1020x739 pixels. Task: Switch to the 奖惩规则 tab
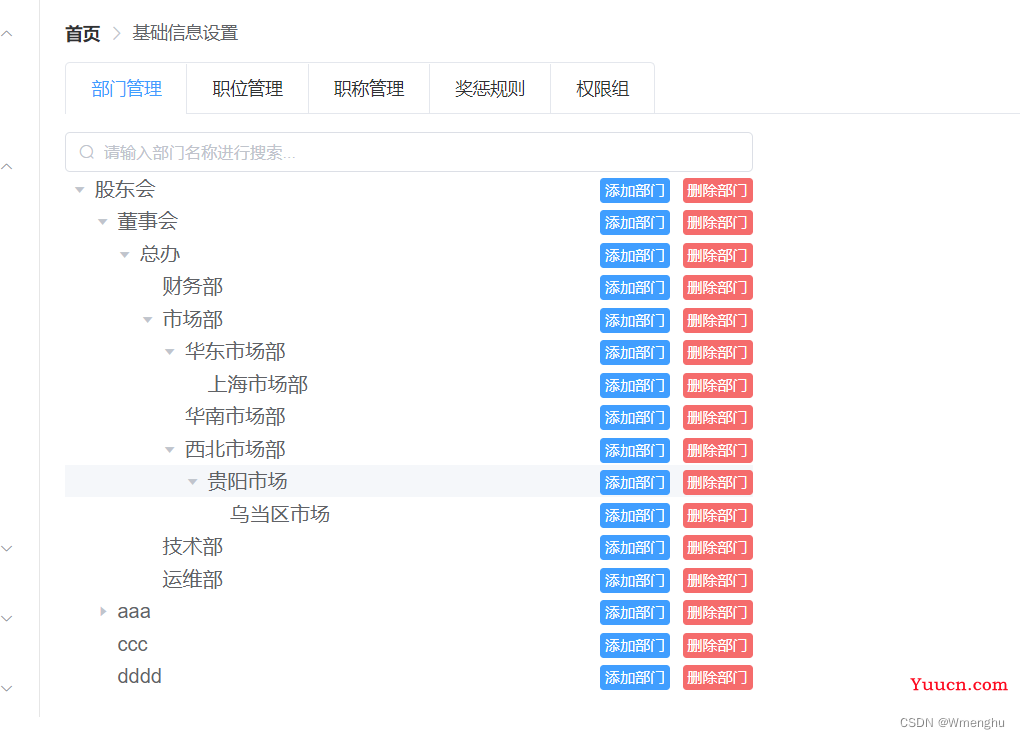(490, 88)
